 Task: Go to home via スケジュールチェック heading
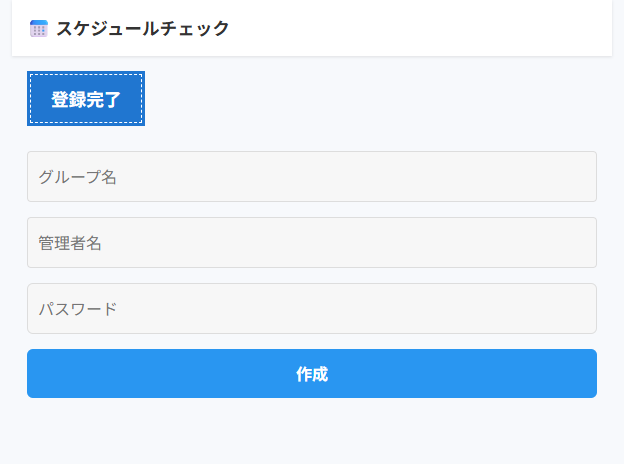142,28
